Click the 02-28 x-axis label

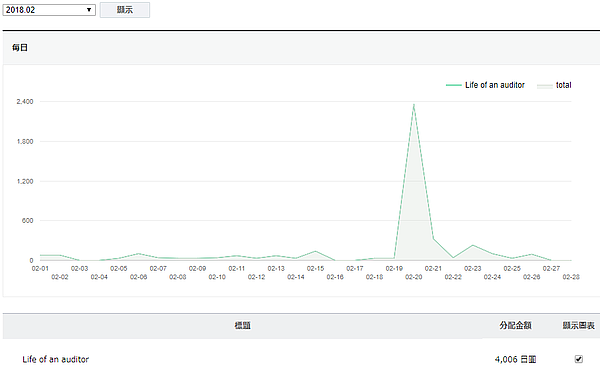(x=571, y=277)
